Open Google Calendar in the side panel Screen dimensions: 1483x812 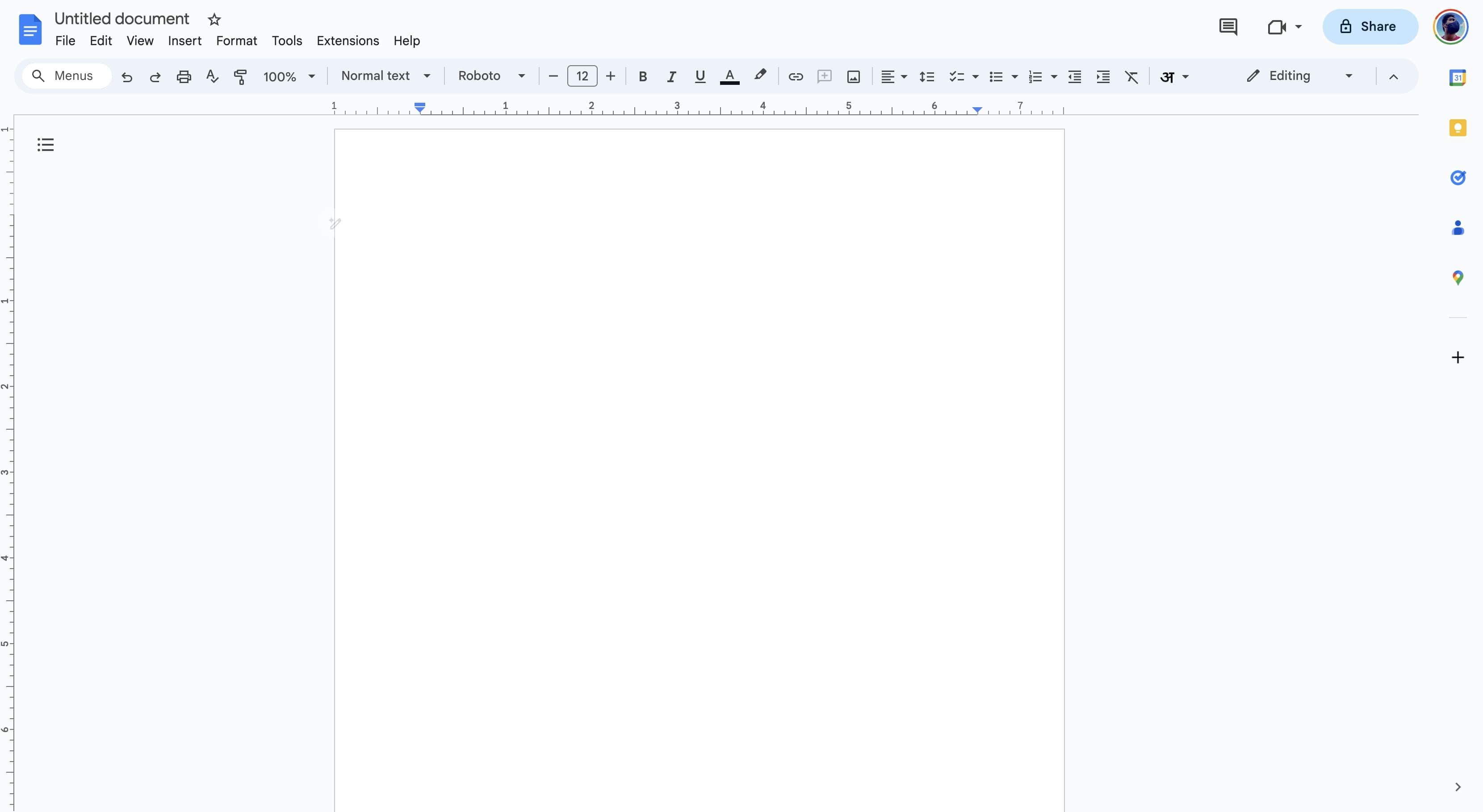pyautogui.click(x=1458, y=76)
